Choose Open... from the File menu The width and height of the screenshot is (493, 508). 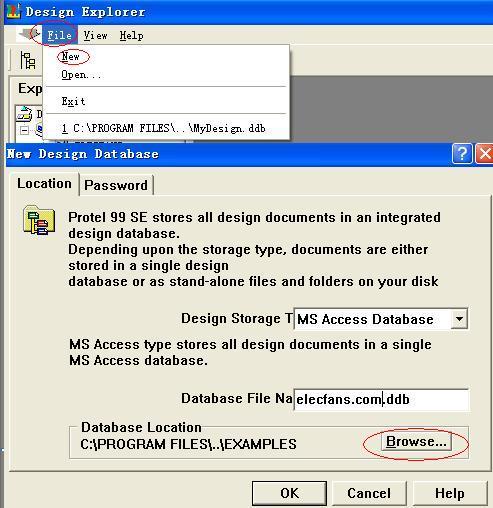tap(81, 74)
